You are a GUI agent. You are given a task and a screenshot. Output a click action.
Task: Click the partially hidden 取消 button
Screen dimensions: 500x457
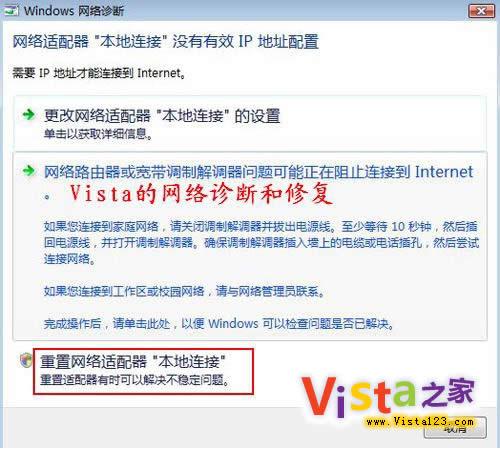coord(455,430)
